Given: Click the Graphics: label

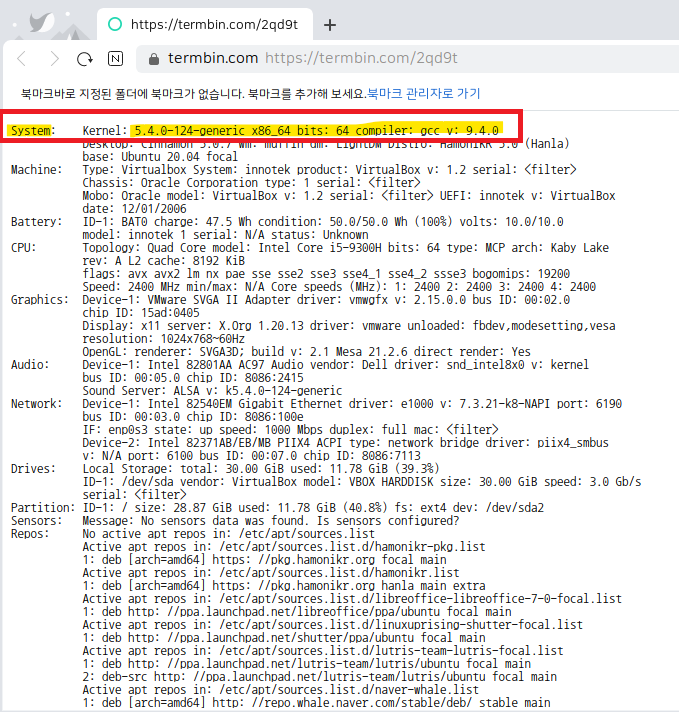Looking at the screenshot, I should (40, 300).
